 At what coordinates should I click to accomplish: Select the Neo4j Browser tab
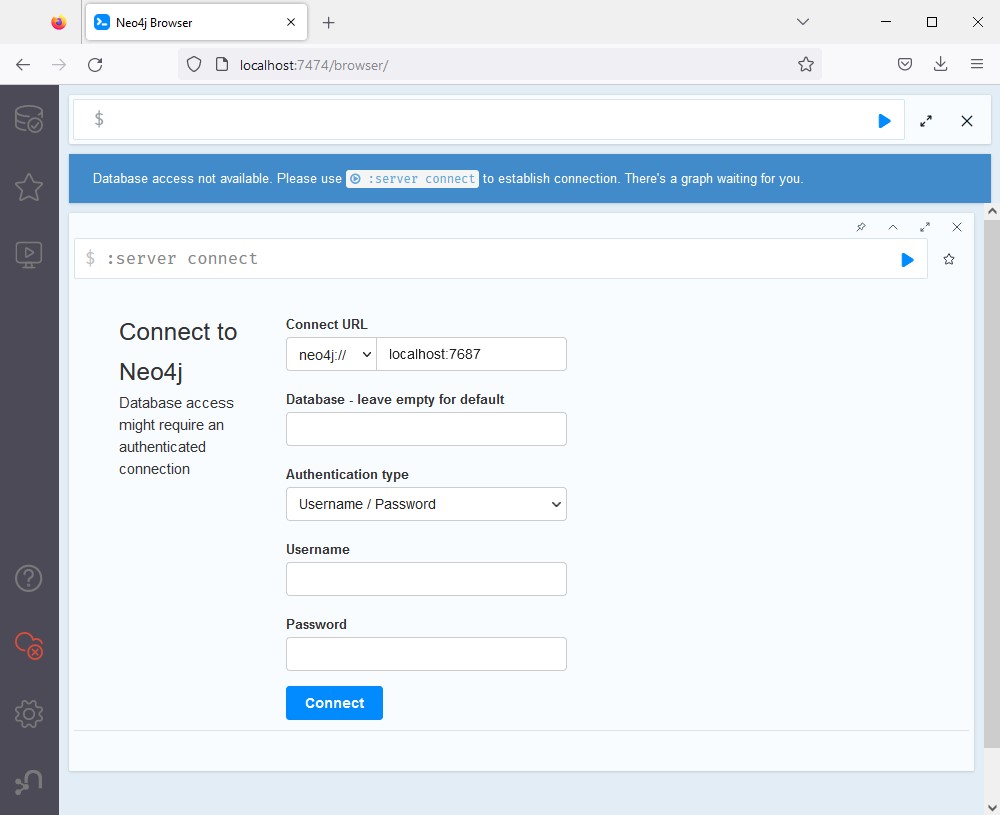click(x=196, y=22)
